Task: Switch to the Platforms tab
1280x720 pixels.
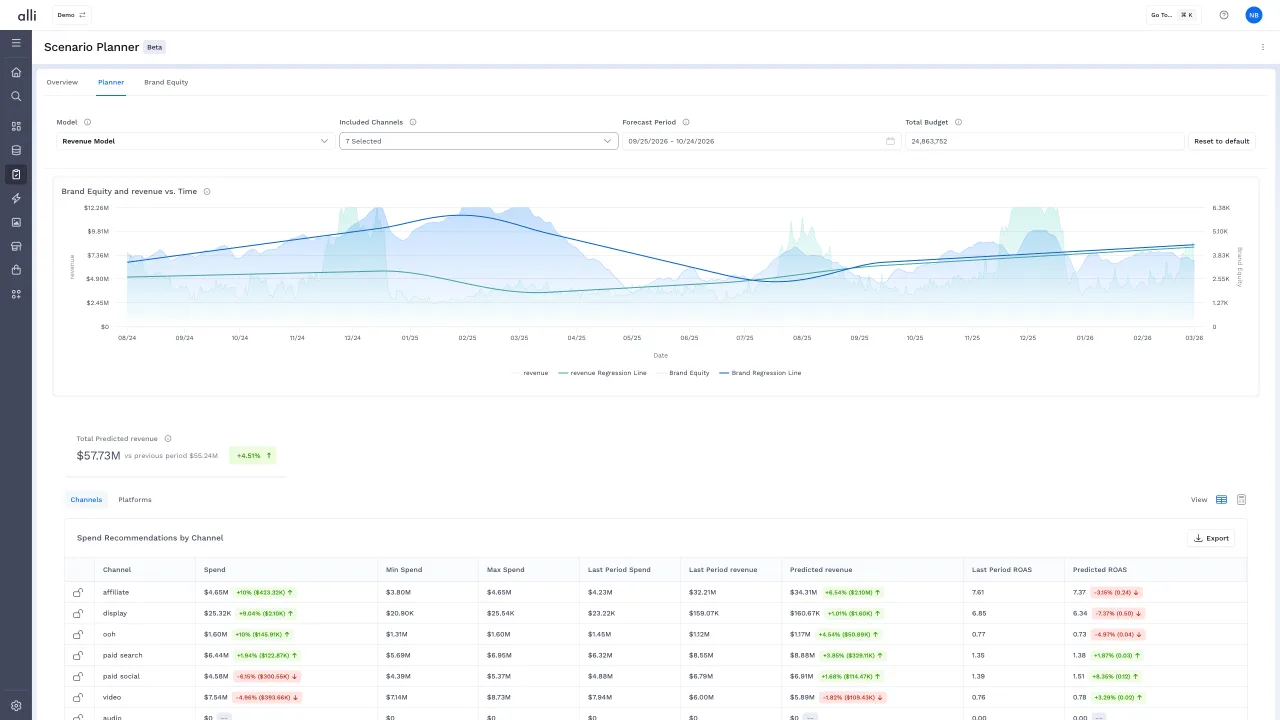Action: [x=135, y=499]
